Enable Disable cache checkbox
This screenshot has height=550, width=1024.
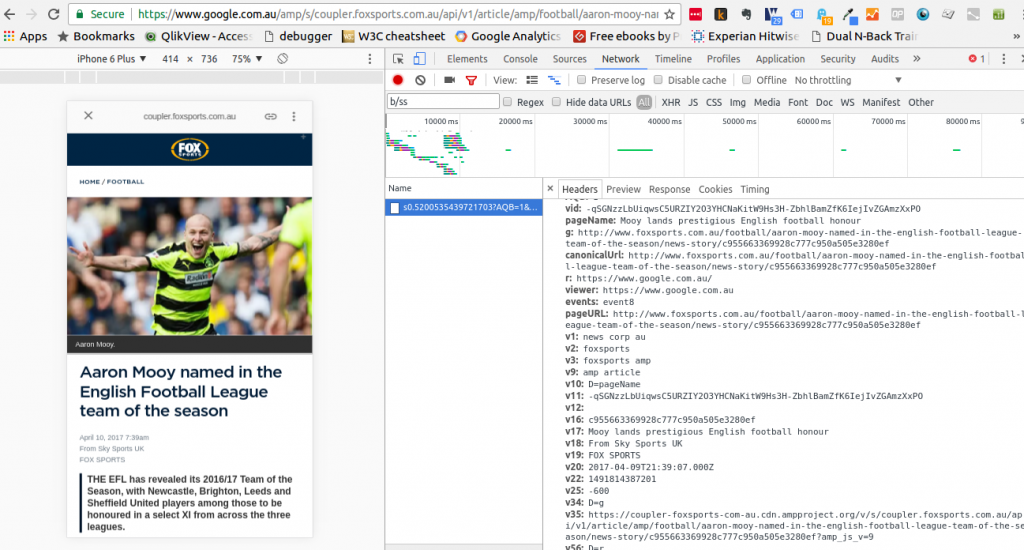tap(658, 80)
